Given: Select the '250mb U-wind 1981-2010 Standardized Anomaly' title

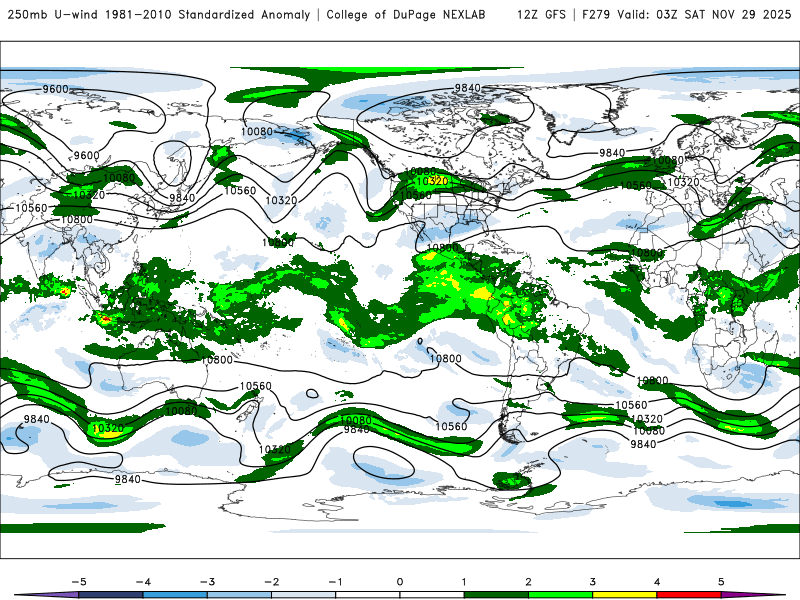Looking at the screenshot, I should coord(159,15).
